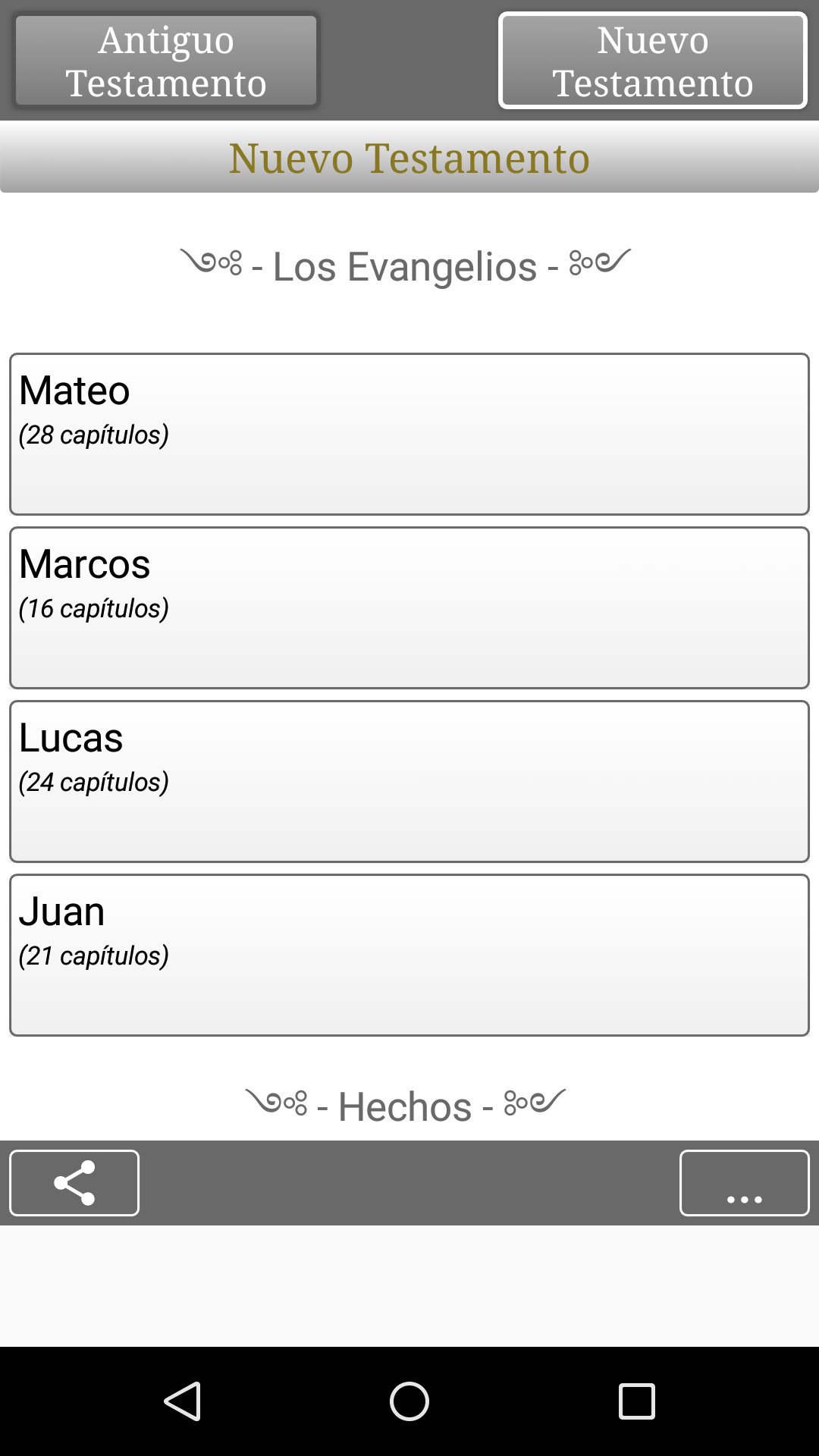Tap the Los Evangelios section heading

404,267
